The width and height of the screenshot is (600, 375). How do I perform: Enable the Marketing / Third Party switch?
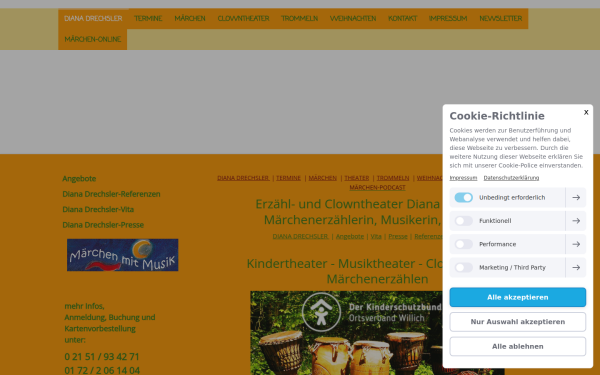click(463, 267)
